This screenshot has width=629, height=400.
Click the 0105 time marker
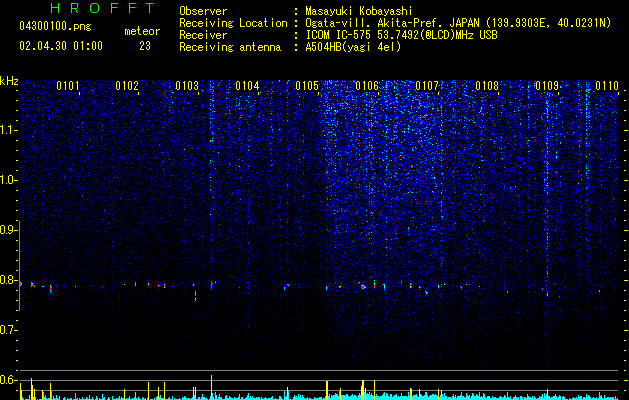pyautogui.click(x=307, y=86)
